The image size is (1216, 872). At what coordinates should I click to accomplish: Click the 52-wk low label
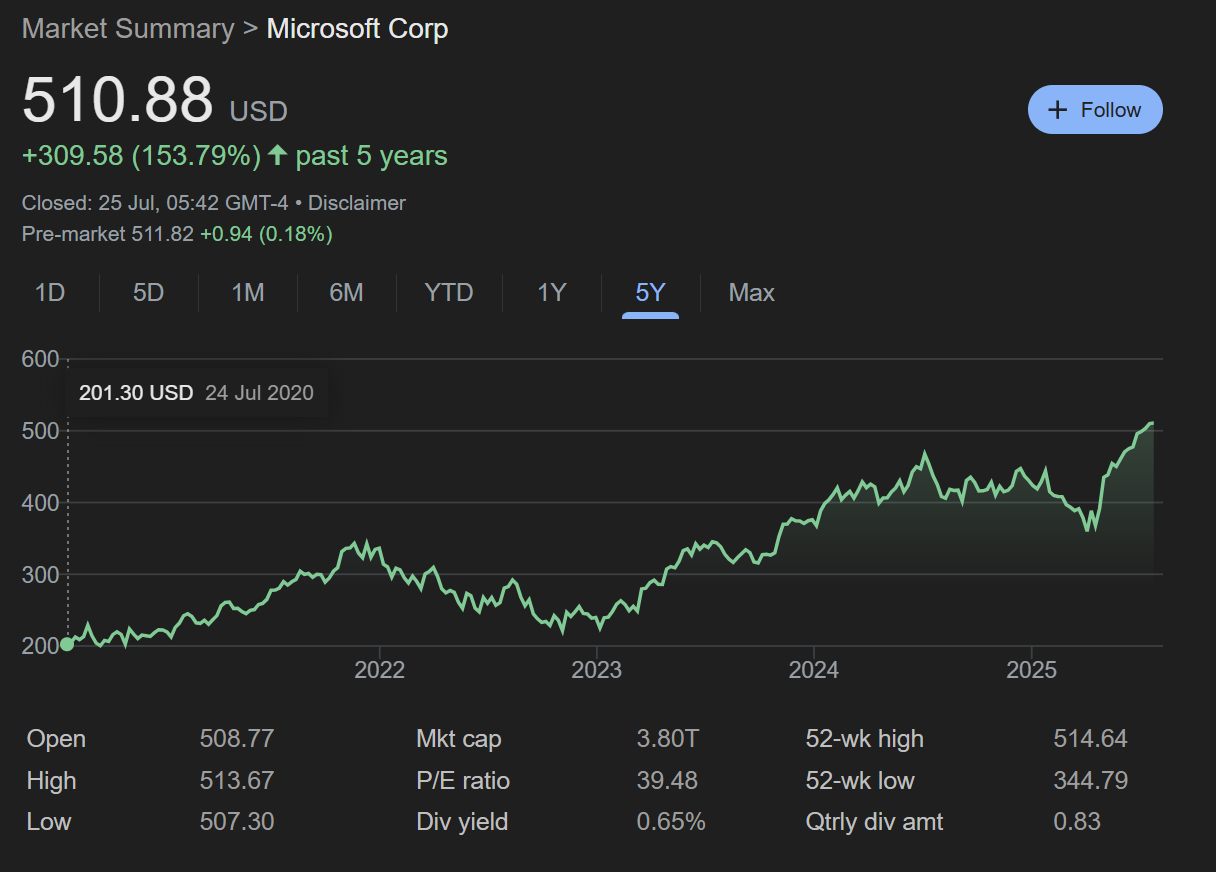click(x=860, y=780)
